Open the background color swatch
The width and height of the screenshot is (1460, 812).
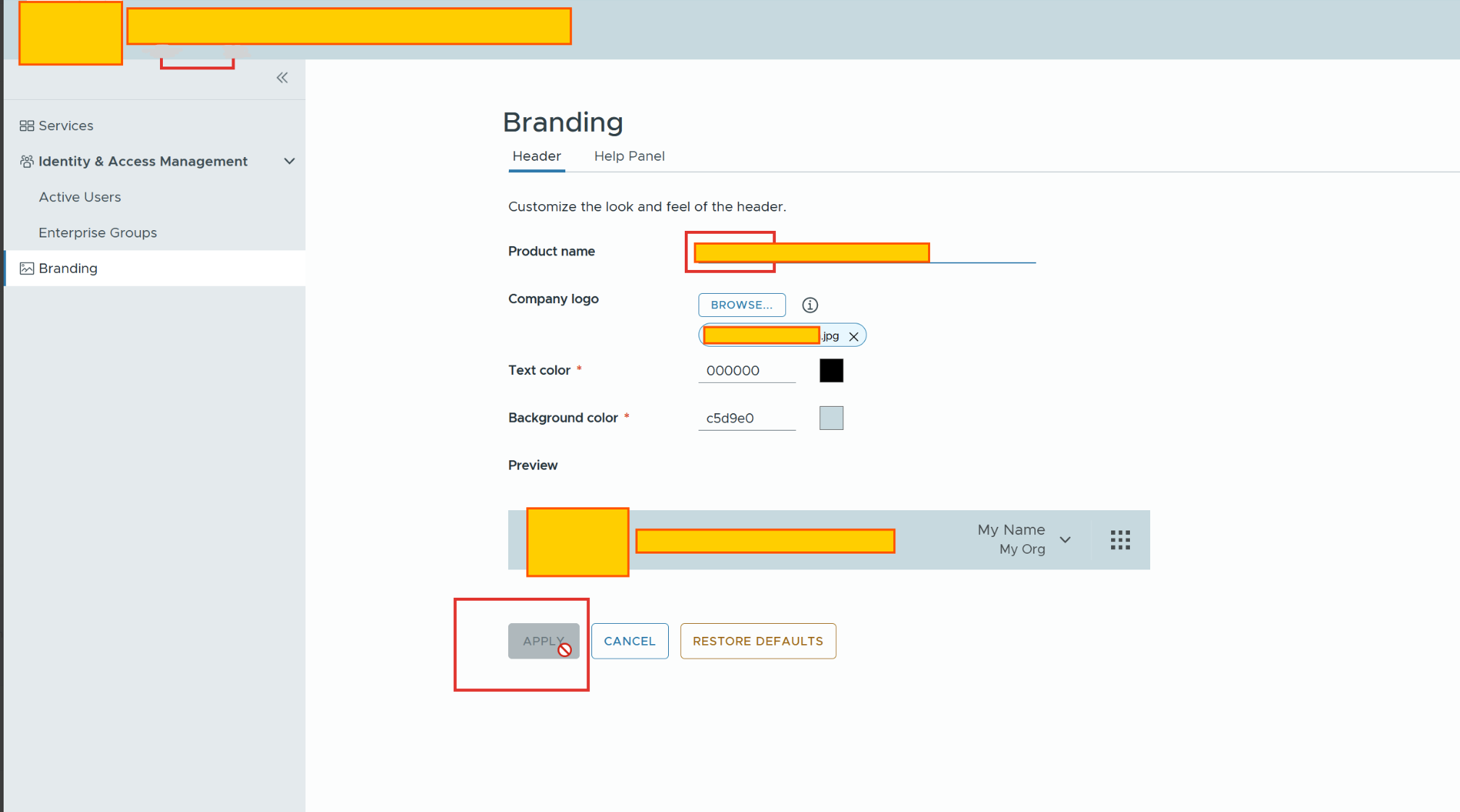click(831, 418)
